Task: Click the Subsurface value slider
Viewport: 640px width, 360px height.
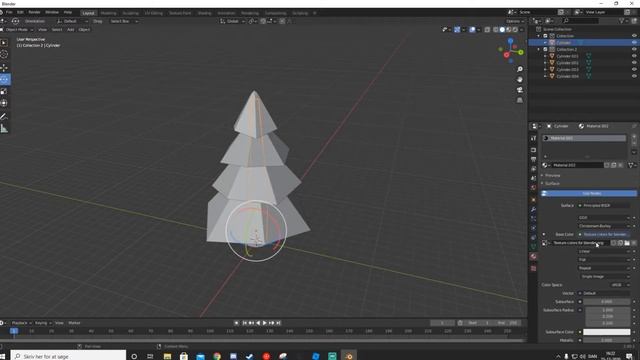Action: tap(607, 302)
